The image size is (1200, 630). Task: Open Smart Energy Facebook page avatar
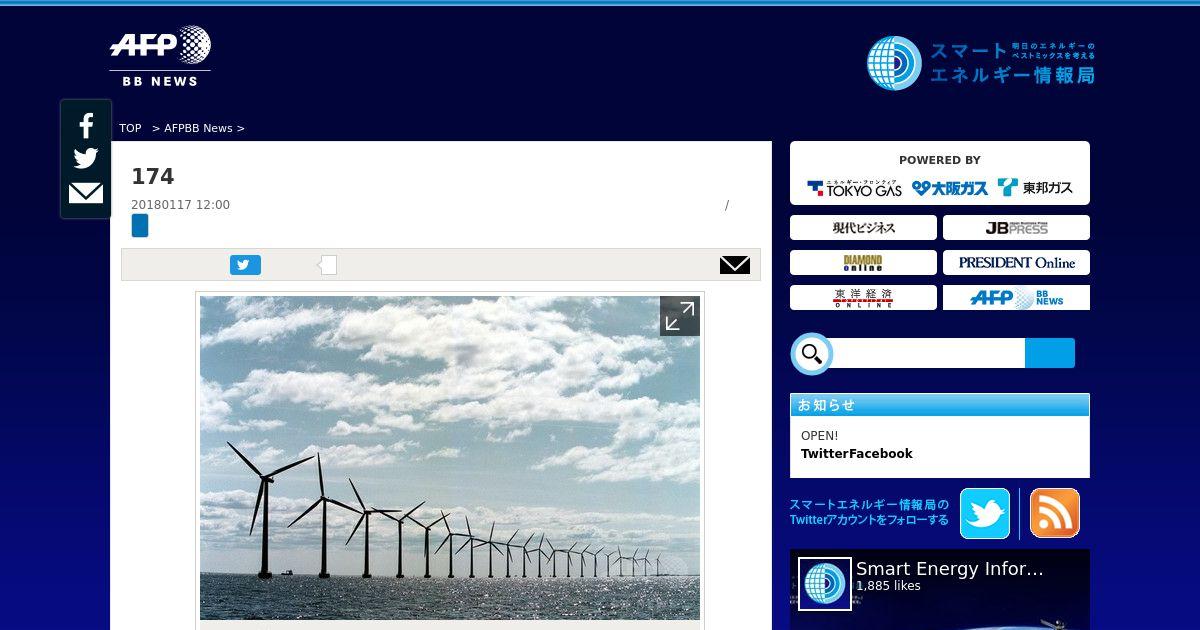[x=825, y=584]
